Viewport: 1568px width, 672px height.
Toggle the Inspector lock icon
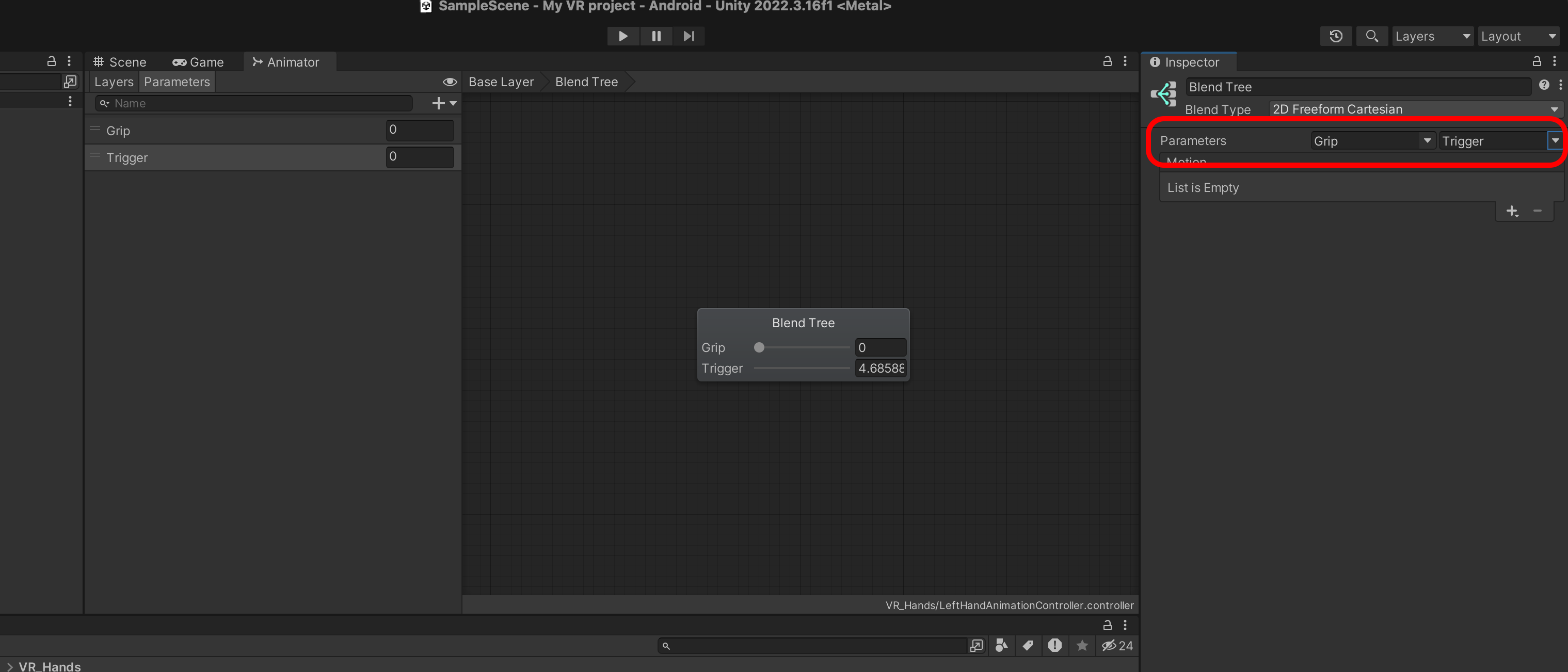tap(1537, 61)
